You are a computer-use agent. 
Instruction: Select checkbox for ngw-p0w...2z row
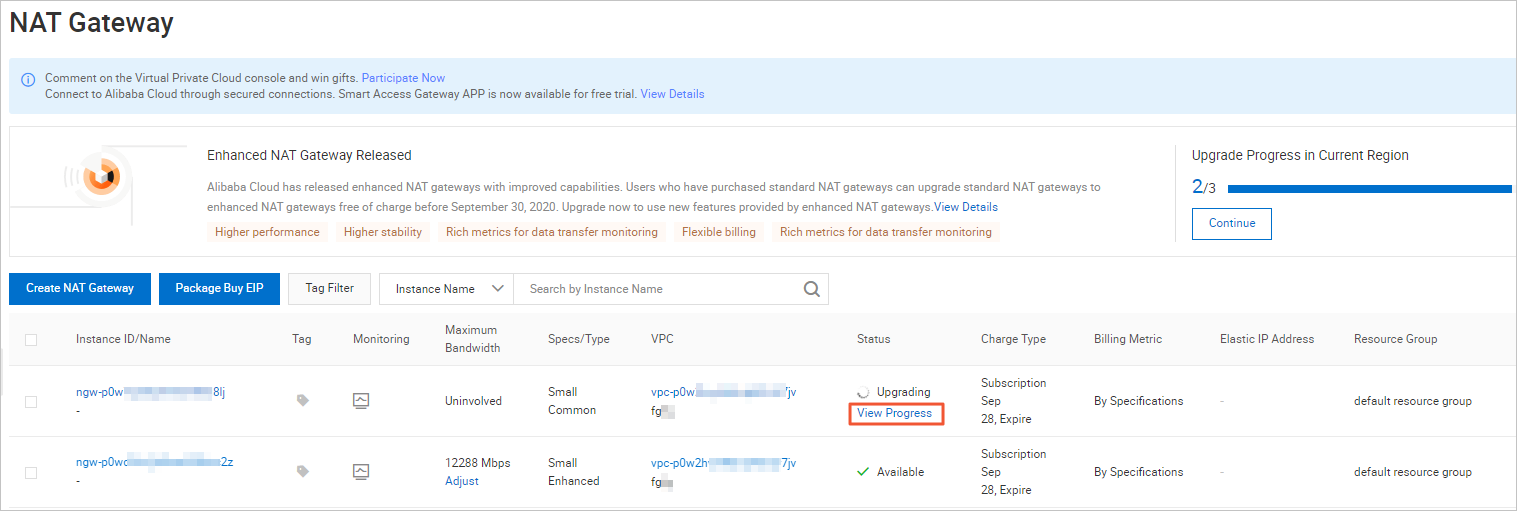(31, 472)
